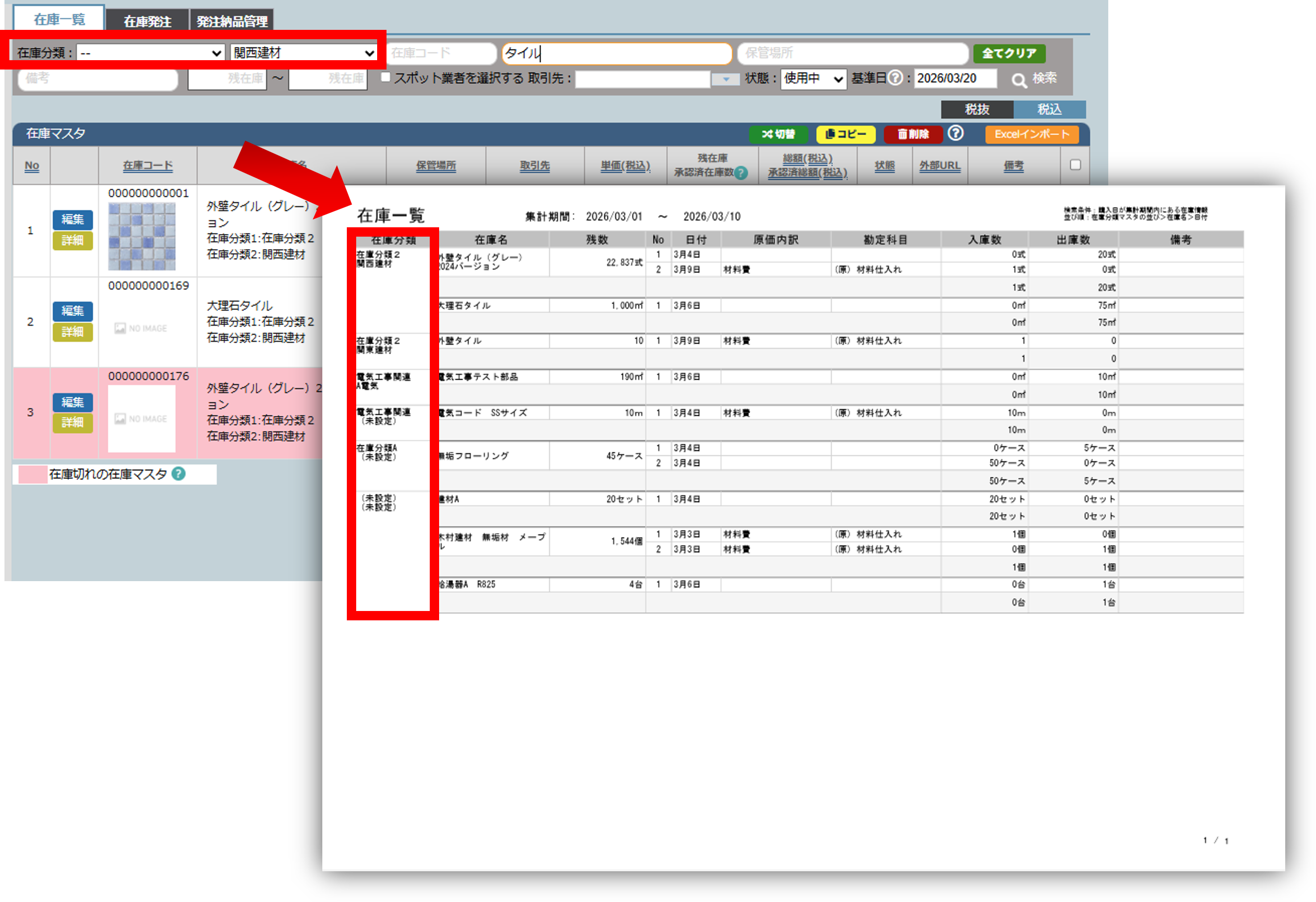Image resolution: width=1316 pixels, height=902 pixels.
Task: Click help icon in 残在庫 column header
Action: point(740,173)
